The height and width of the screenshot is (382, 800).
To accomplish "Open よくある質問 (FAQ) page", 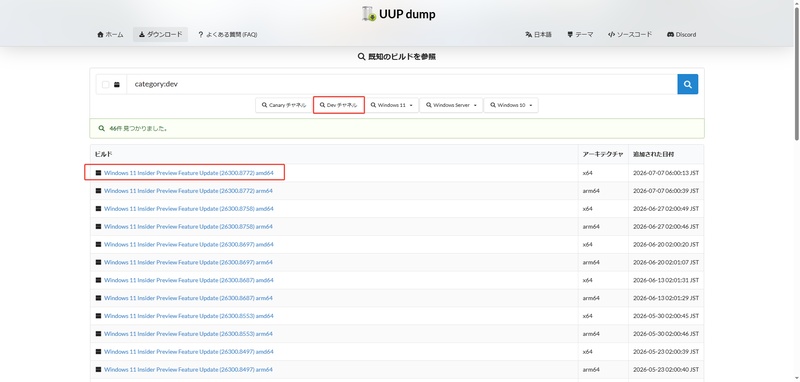I will click(x=228, y=35).
